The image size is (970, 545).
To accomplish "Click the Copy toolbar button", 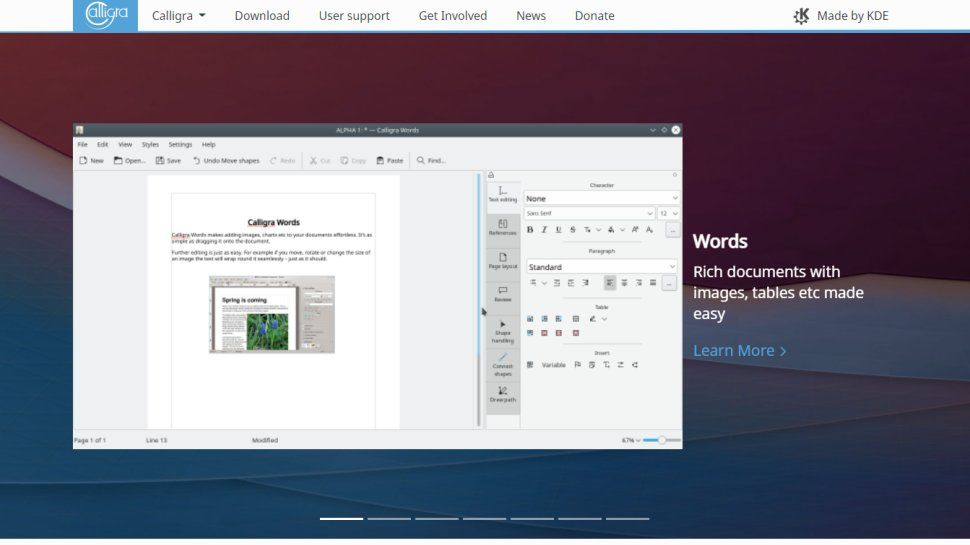I will (x=353, y=160).
